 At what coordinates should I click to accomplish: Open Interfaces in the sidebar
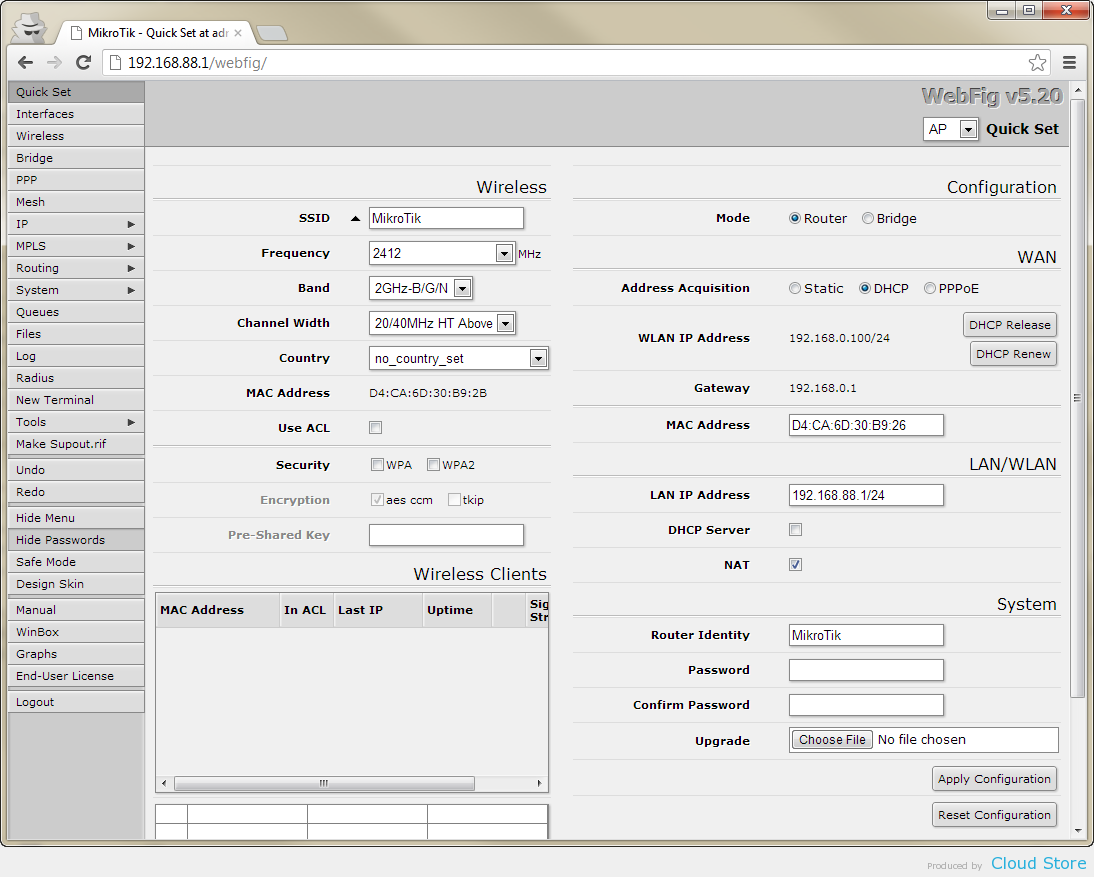pyautogui.click(x=76, y=114)
